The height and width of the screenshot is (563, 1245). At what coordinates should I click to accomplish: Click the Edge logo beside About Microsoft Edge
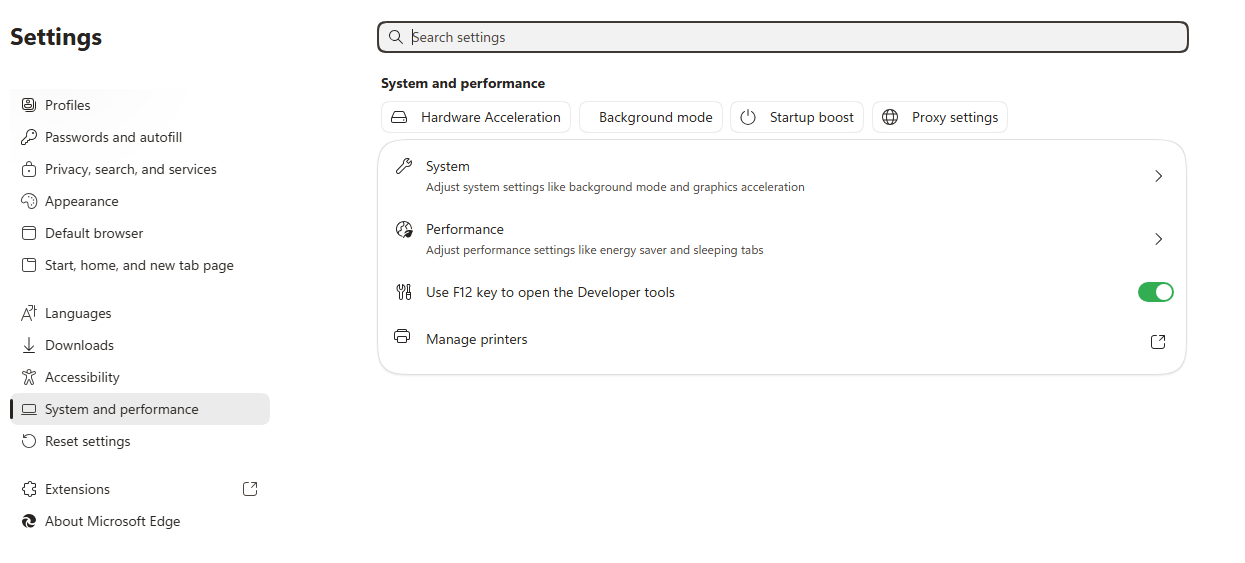[x=28, y=521]
